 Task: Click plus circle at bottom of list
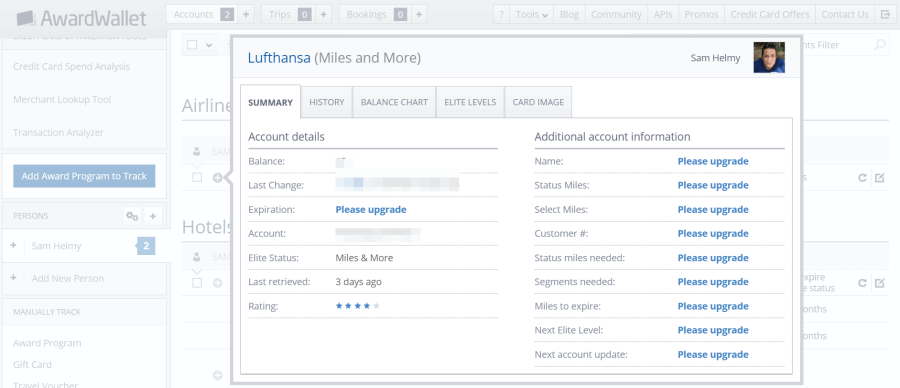tap(218, 375)
